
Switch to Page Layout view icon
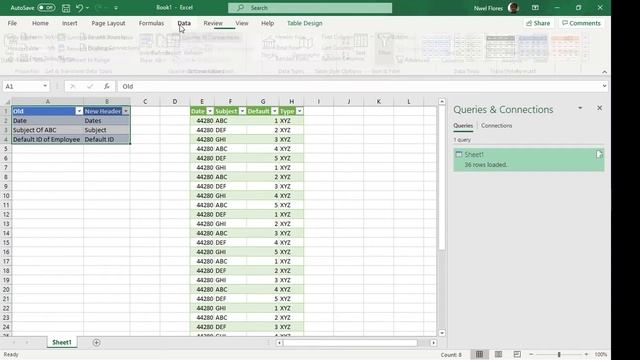click(498, 354)
